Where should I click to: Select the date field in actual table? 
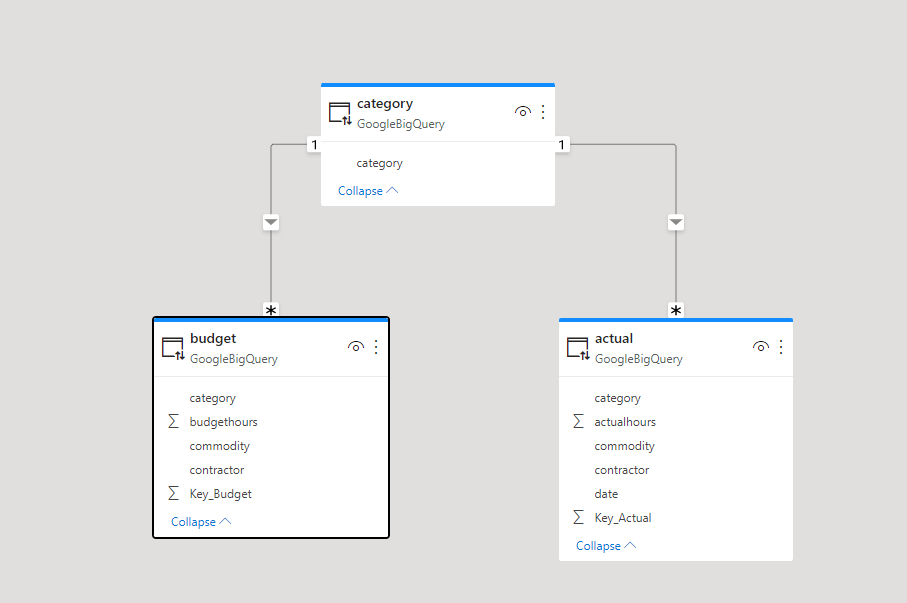pos(606,494)
